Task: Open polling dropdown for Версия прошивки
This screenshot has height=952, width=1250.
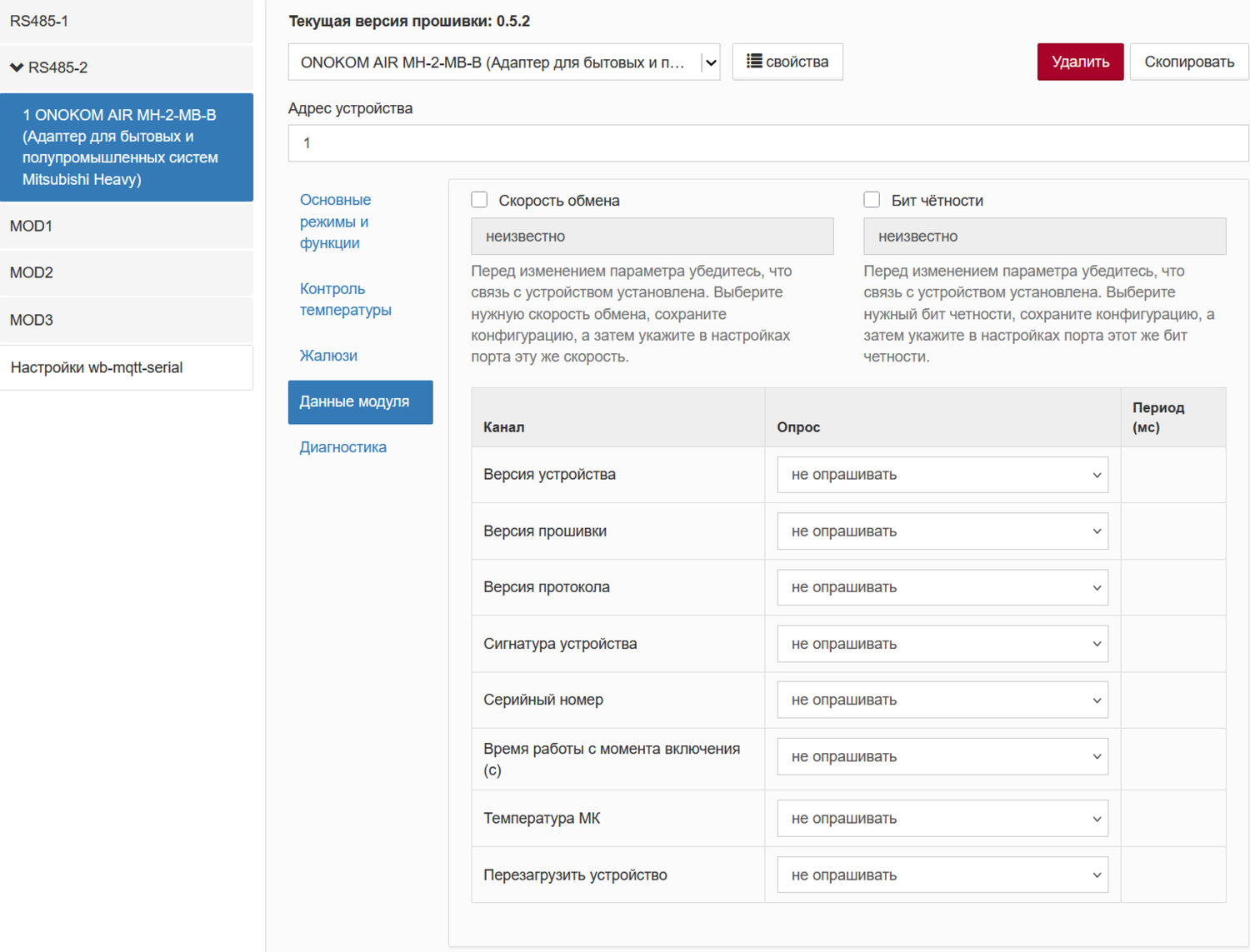Action: 942,531
